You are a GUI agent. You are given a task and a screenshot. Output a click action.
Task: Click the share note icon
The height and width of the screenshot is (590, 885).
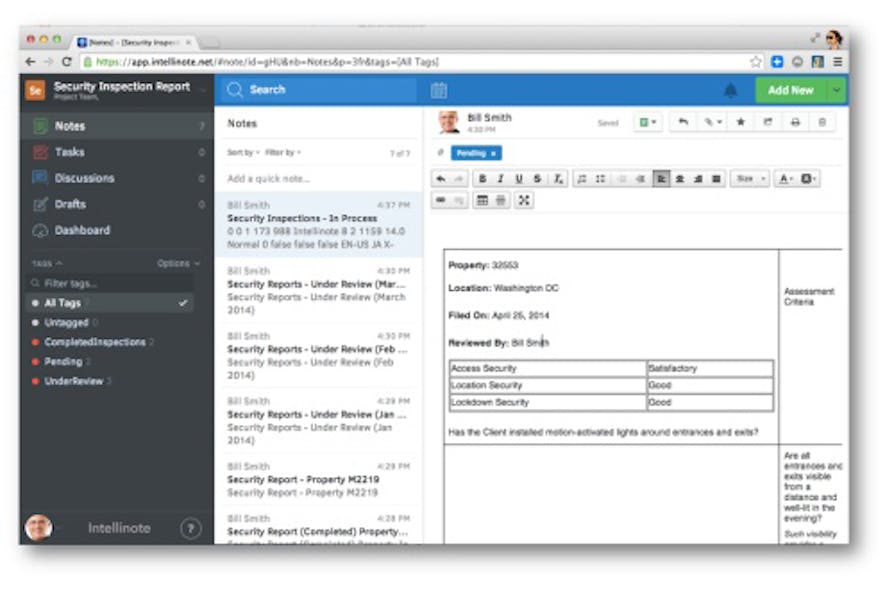[768, 122]
